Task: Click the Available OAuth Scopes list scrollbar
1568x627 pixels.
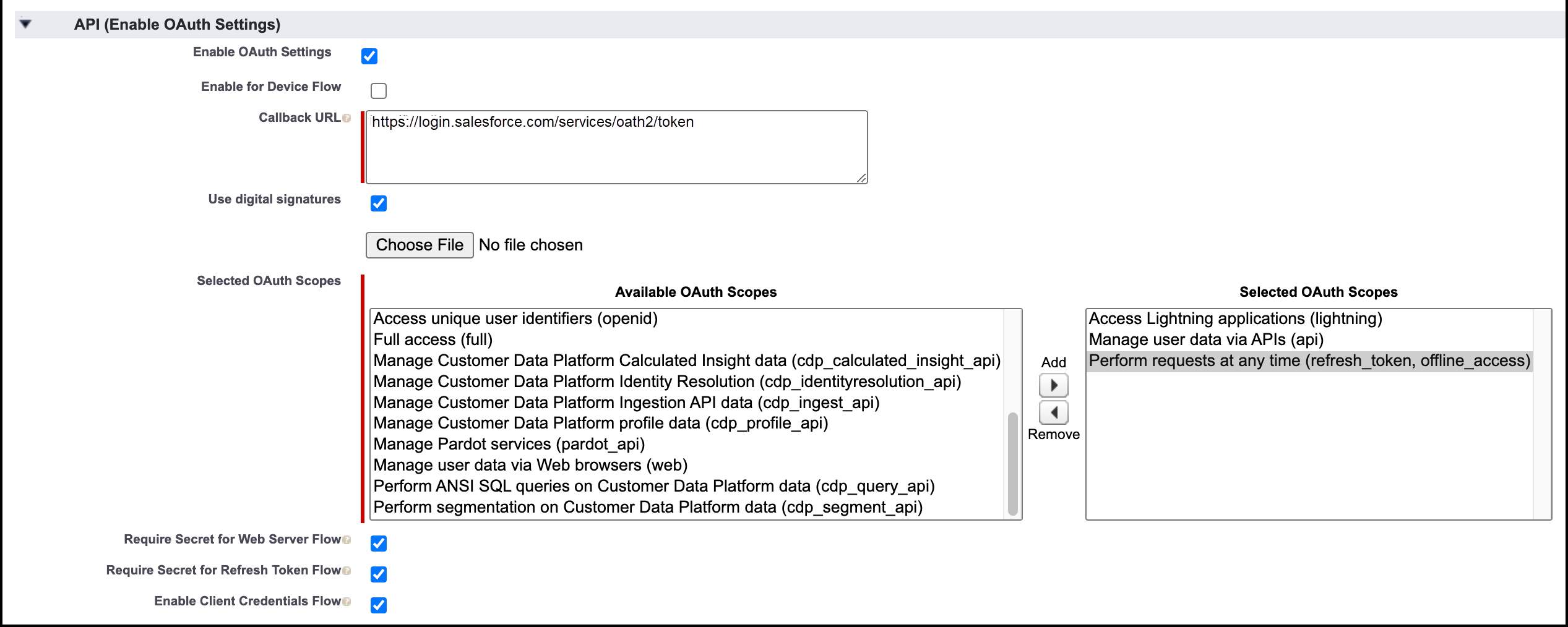Action: [x=1012, y=463]
